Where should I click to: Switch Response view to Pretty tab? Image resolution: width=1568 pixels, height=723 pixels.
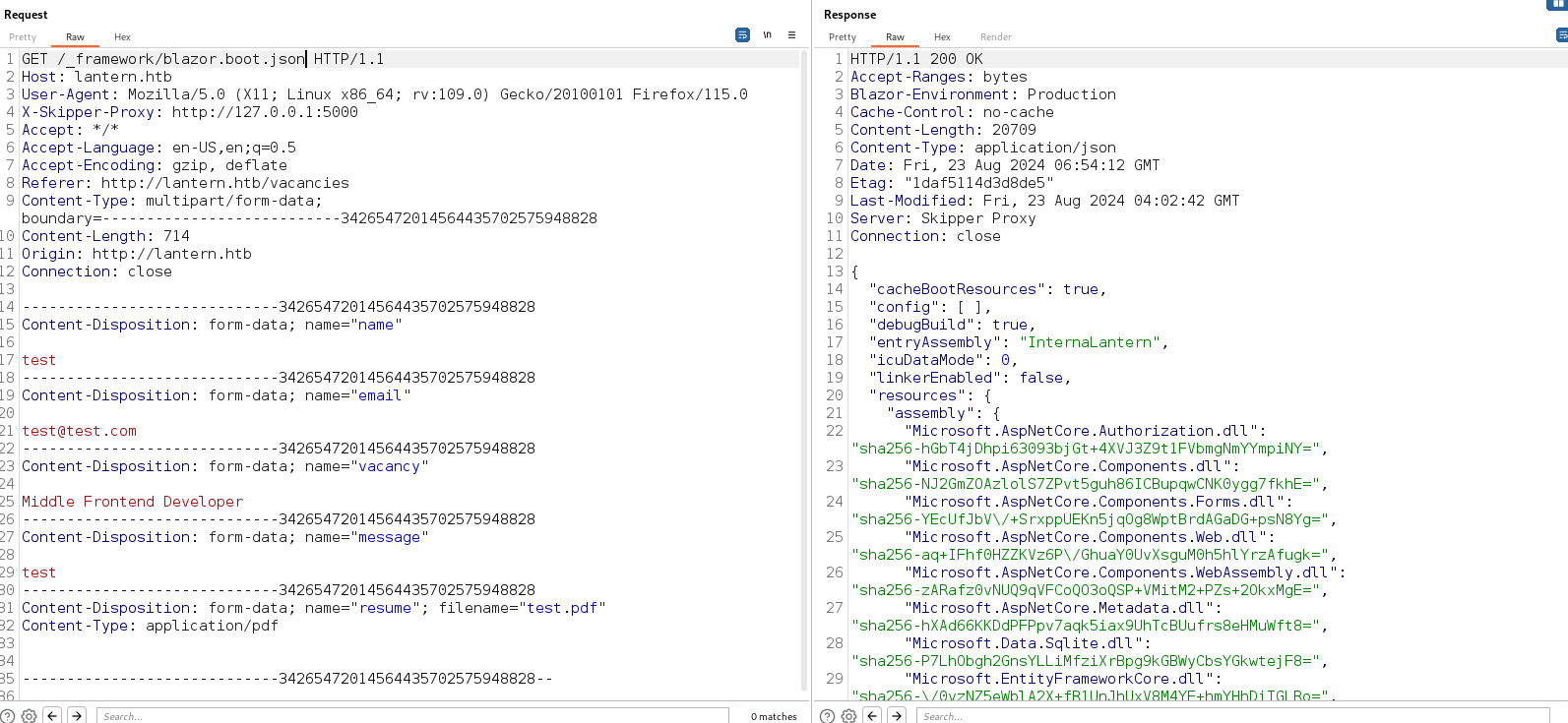click(x=843, y=37)
